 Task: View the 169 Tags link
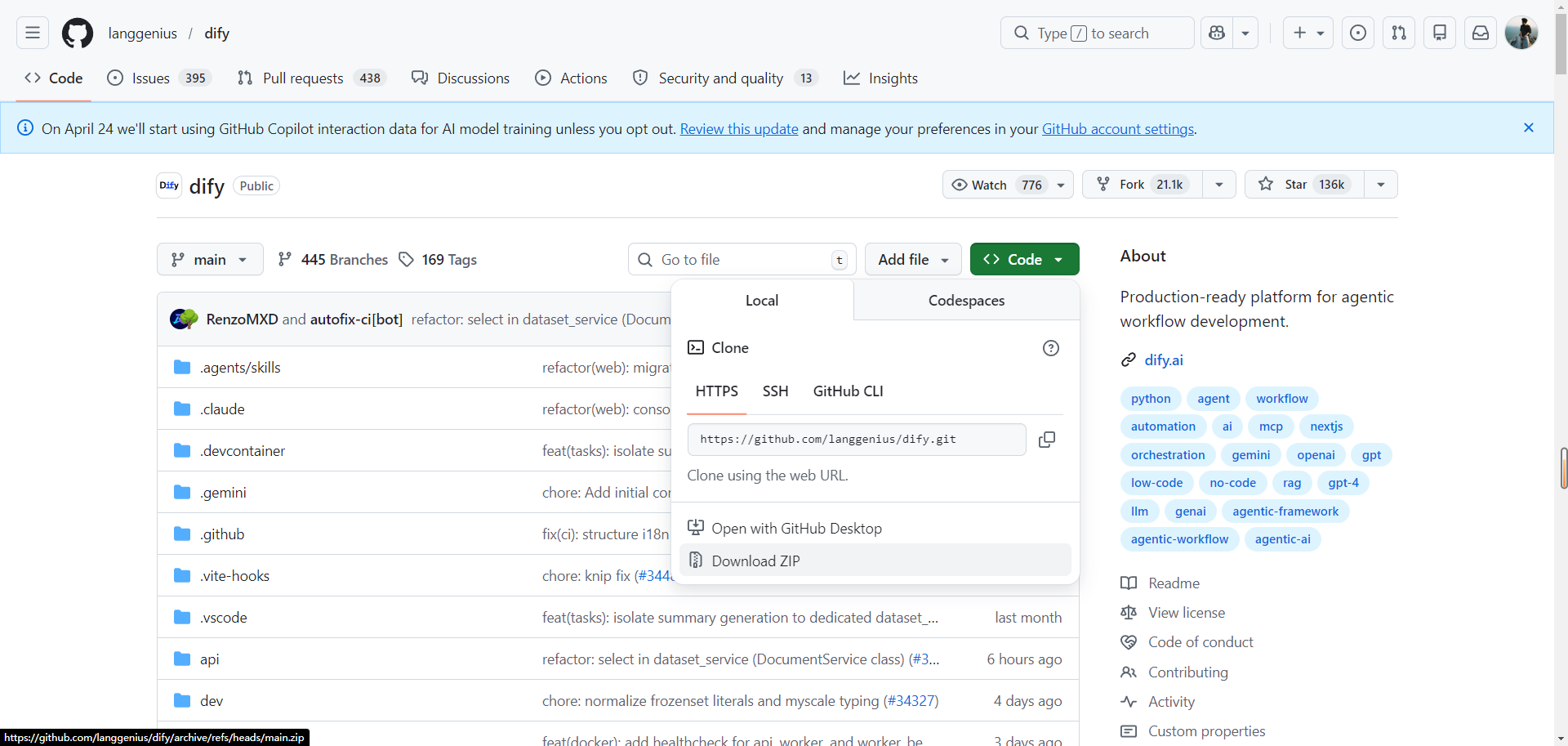click(x=438, y=259)
